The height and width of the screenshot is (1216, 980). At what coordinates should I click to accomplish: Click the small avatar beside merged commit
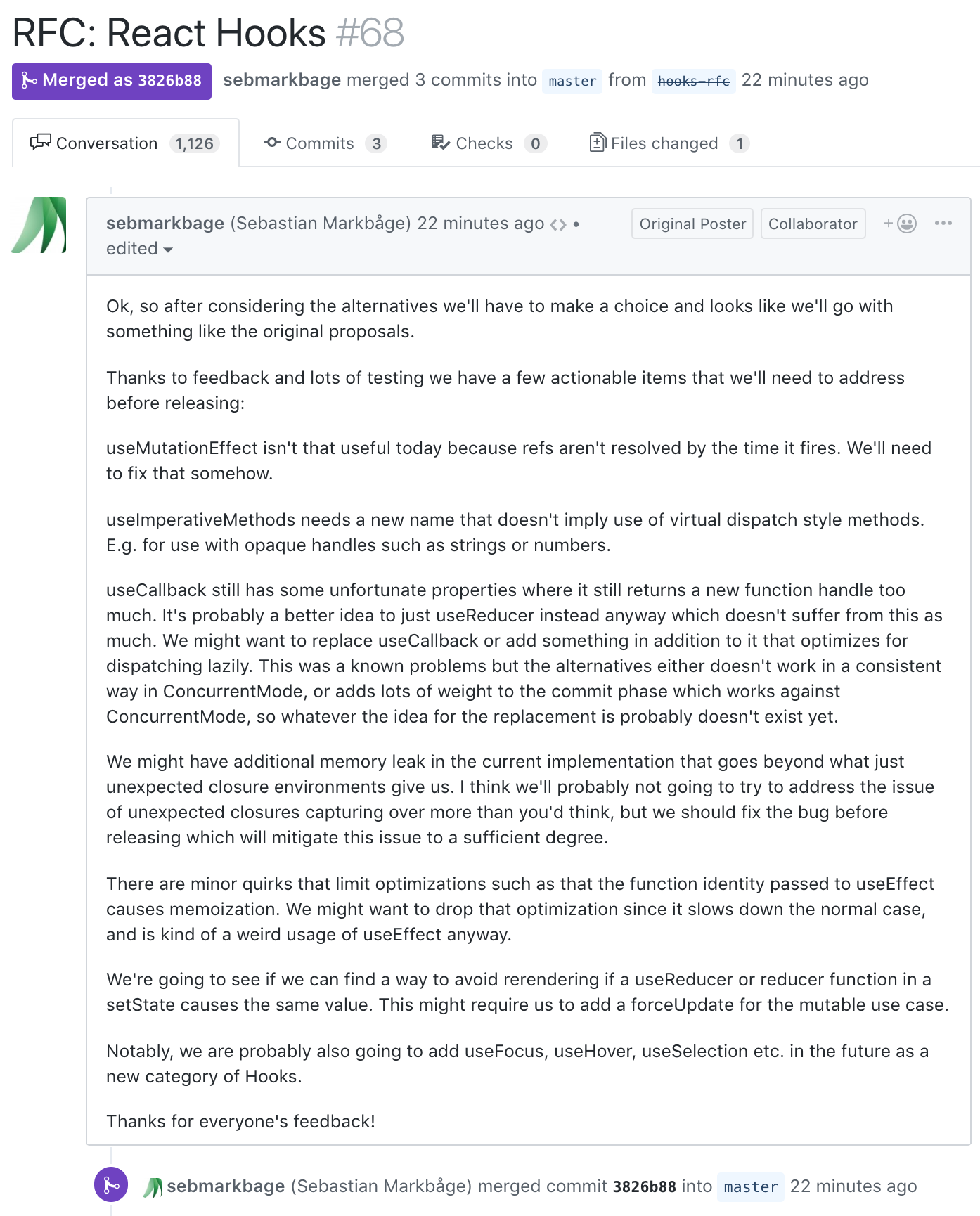click(x=153, y=1187)
